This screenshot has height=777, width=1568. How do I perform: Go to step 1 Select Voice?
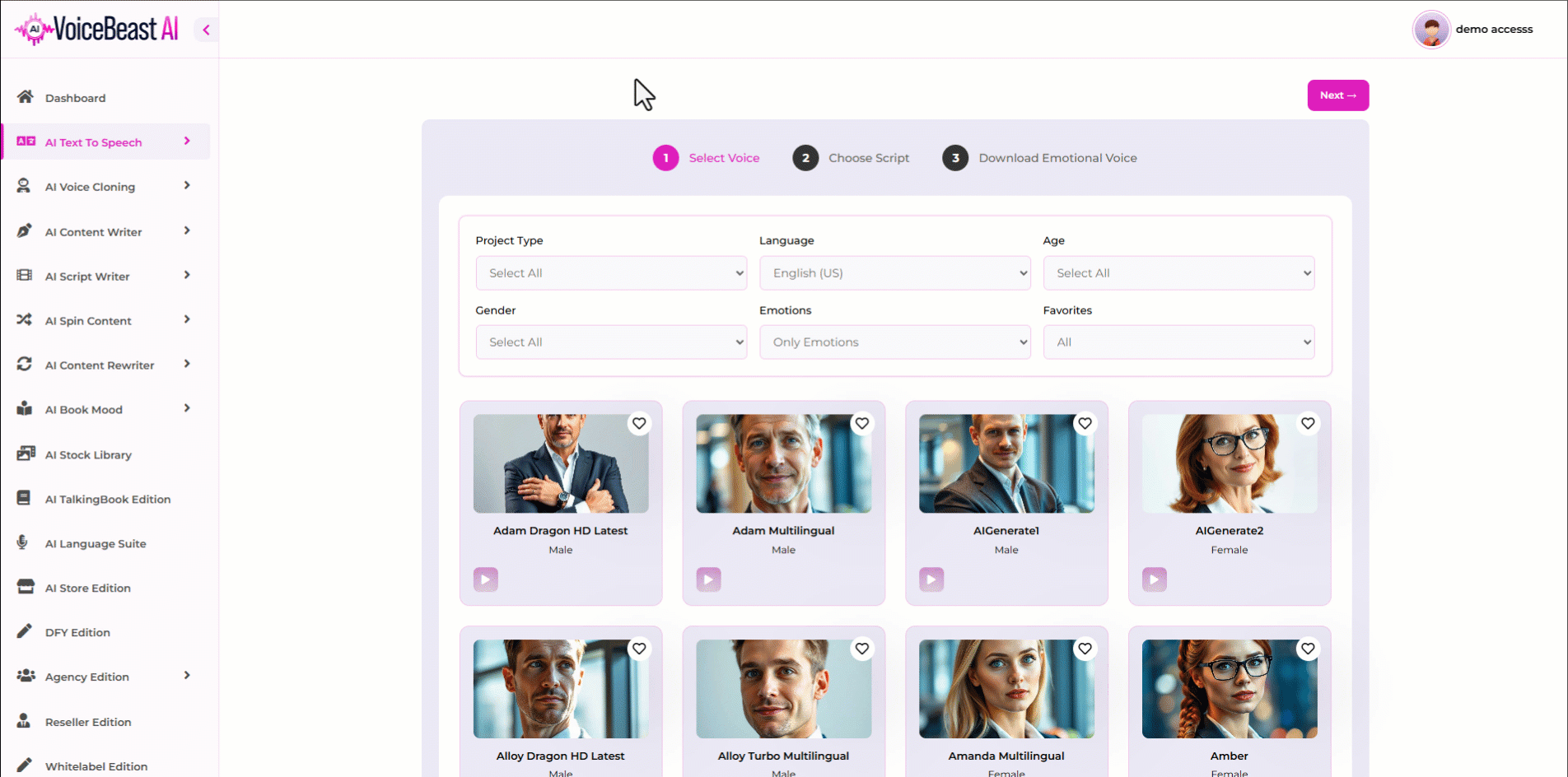tap(707, 158)
